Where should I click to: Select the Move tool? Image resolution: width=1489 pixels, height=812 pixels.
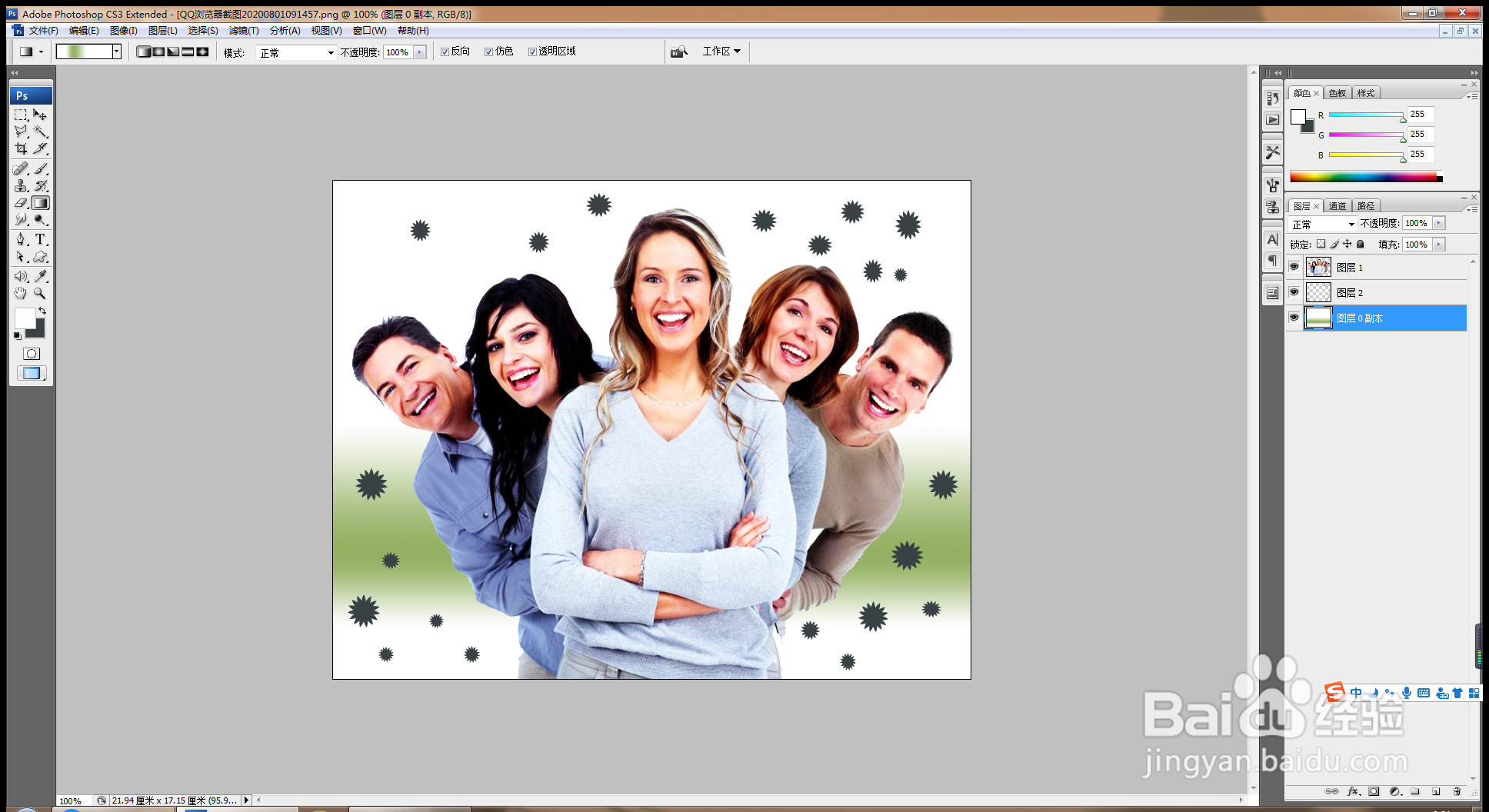41,115
